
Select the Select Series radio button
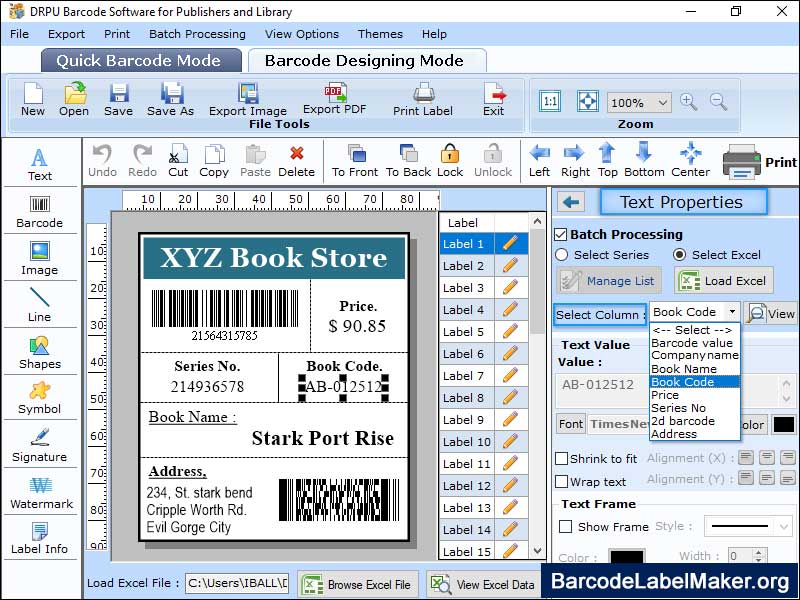pyautogui.click(x=562, y=255)
